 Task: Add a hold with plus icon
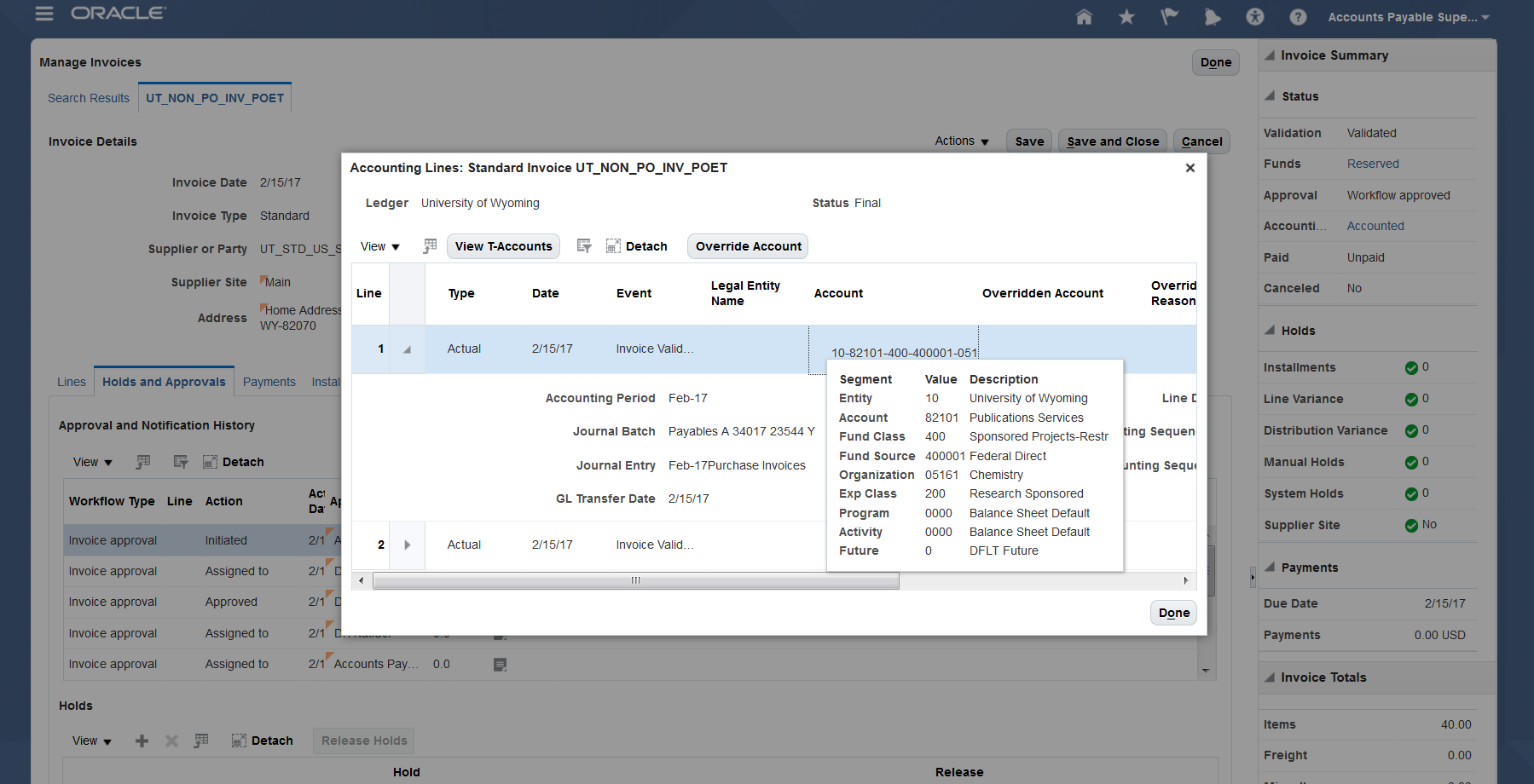[142, 741]
